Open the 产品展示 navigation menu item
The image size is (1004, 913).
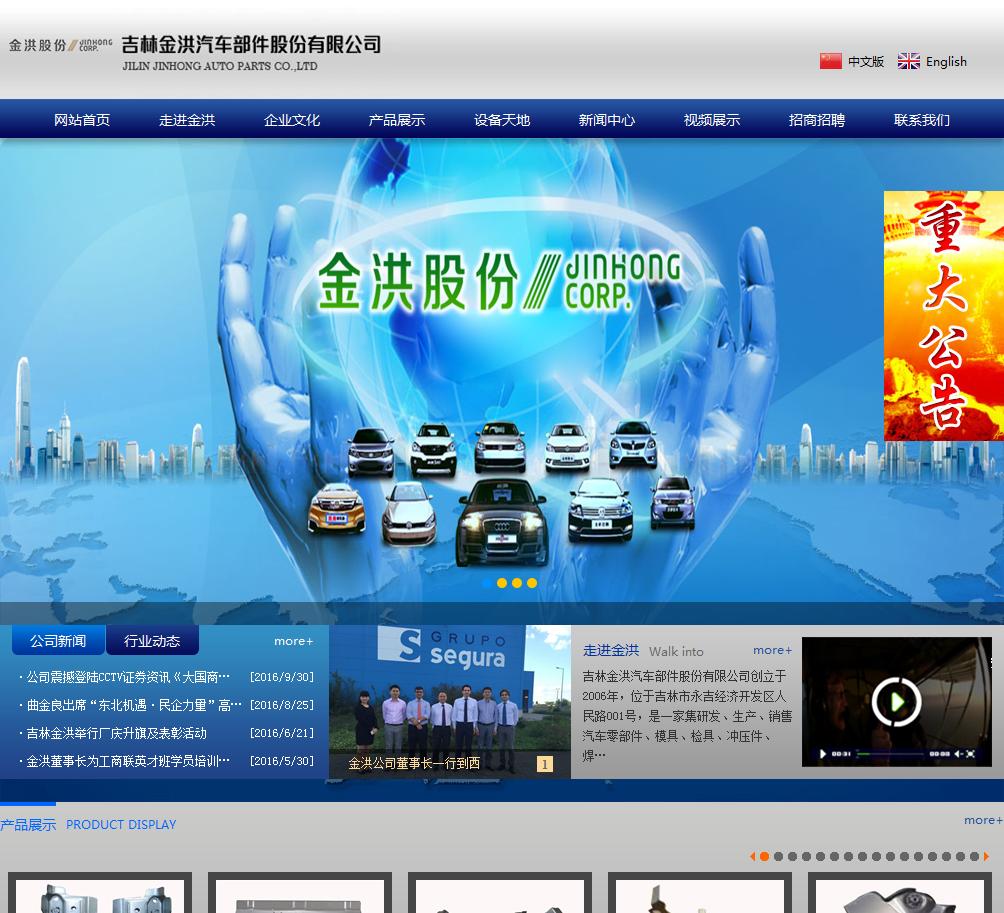[x=397, y=120]
